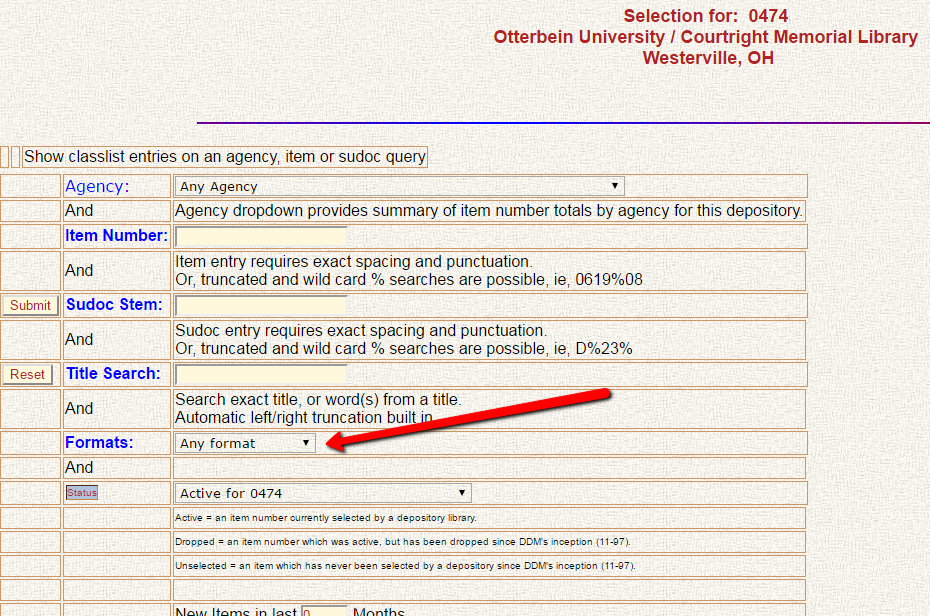Click the 'Westerville, OH' text
The width and height of the screenshot is (930, 616).
click(708, 58)
